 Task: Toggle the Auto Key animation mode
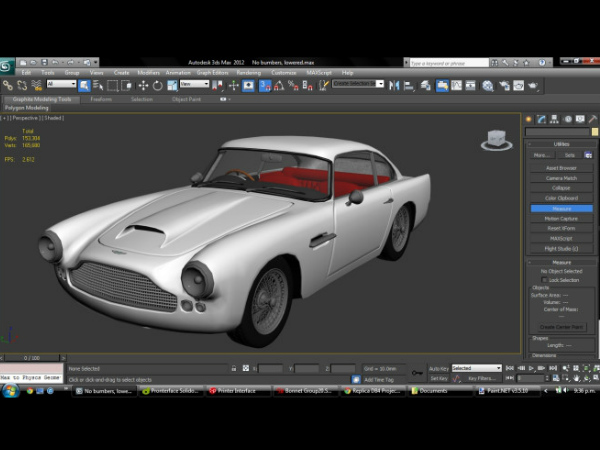click(438, 368)
